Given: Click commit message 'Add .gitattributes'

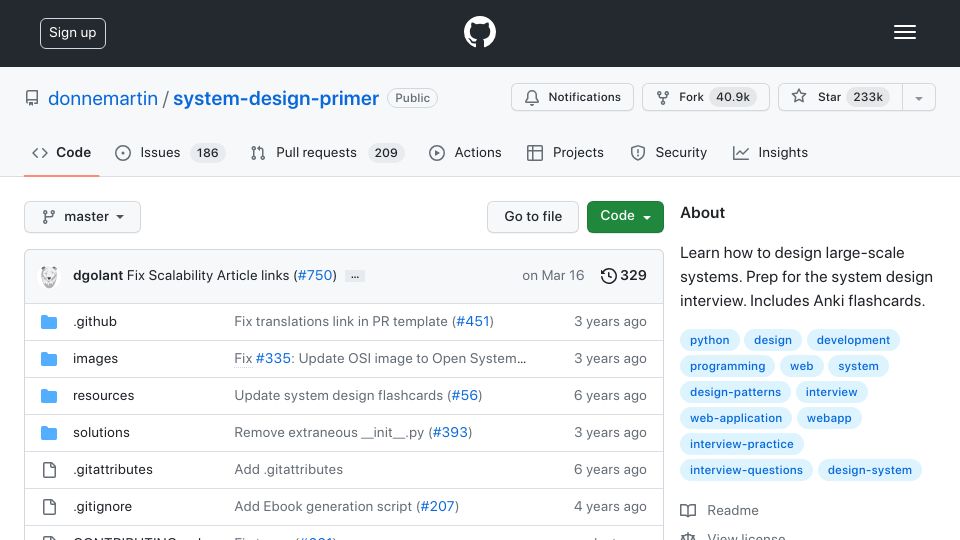Looking at the screenshot, I should pyautogui.click(x=288, y=470).
